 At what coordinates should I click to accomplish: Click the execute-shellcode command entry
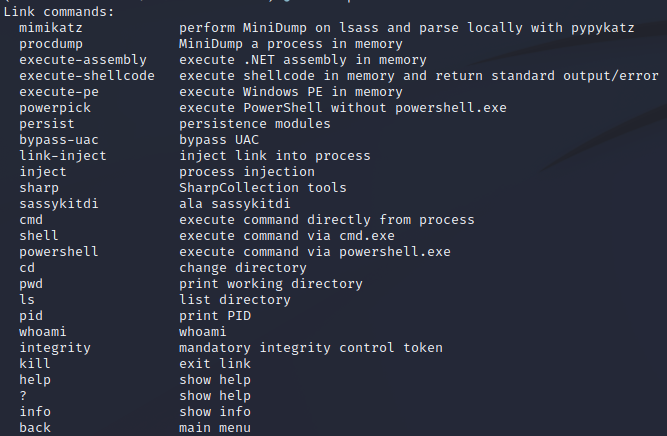point(87,76)
